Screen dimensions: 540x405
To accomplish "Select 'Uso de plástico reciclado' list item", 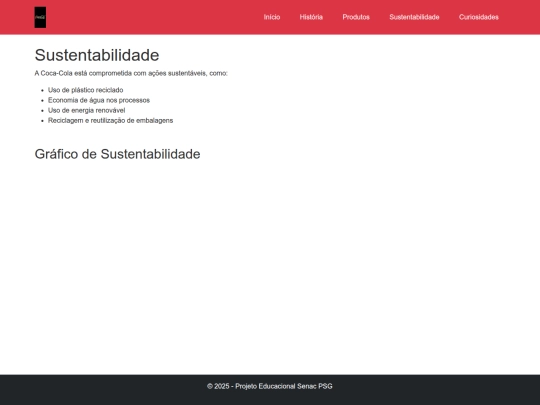I will pyautogui.click(x=85, y=90).
